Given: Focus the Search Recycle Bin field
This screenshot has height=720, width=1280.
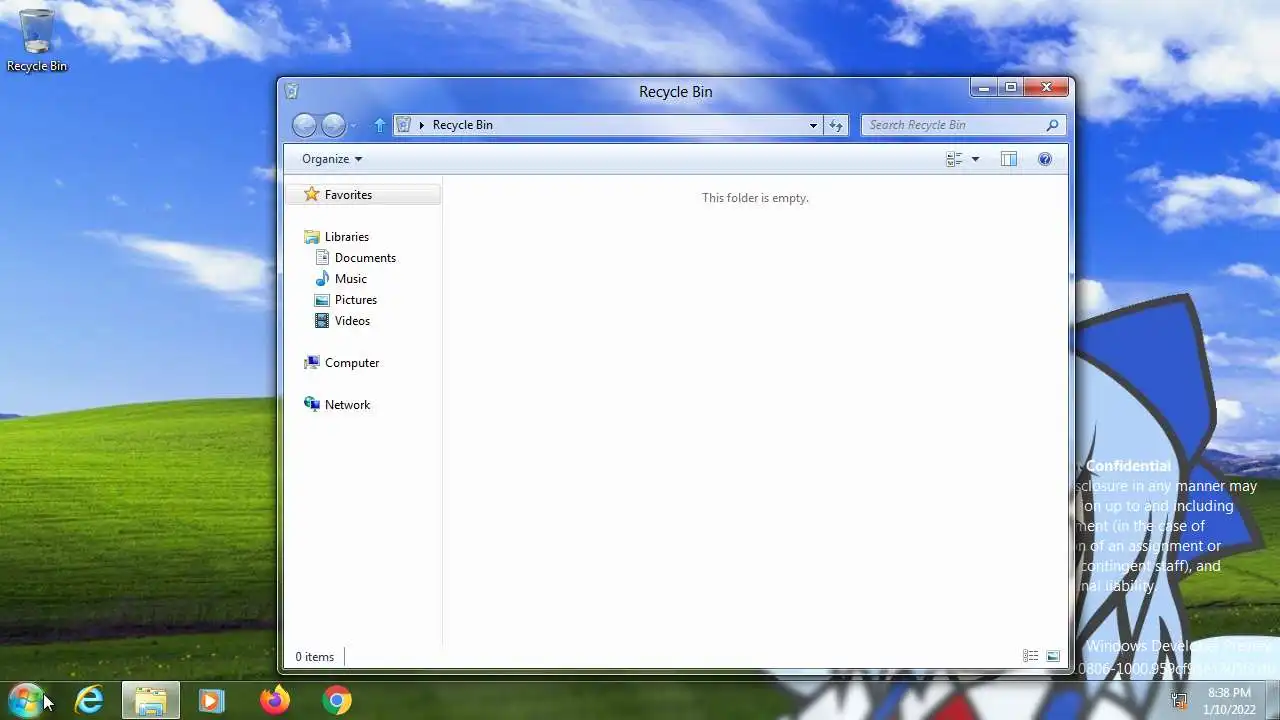Looking at the screenshot, I should (963, 125).
